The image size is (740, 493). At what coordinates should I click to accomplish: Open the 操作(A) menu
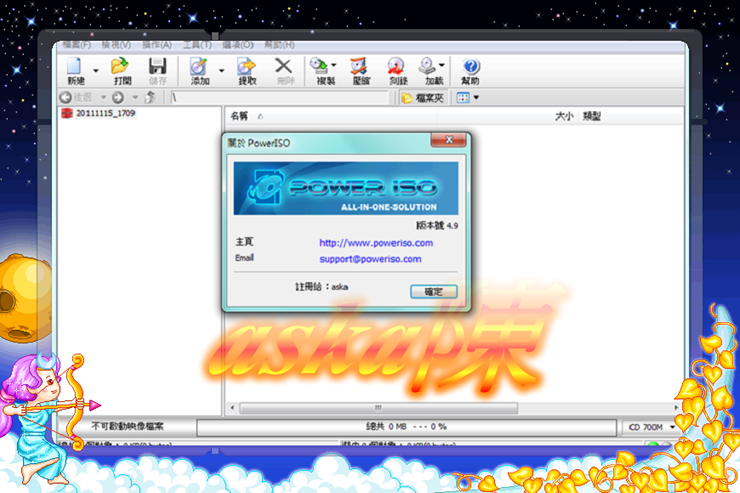coord(157,45)
